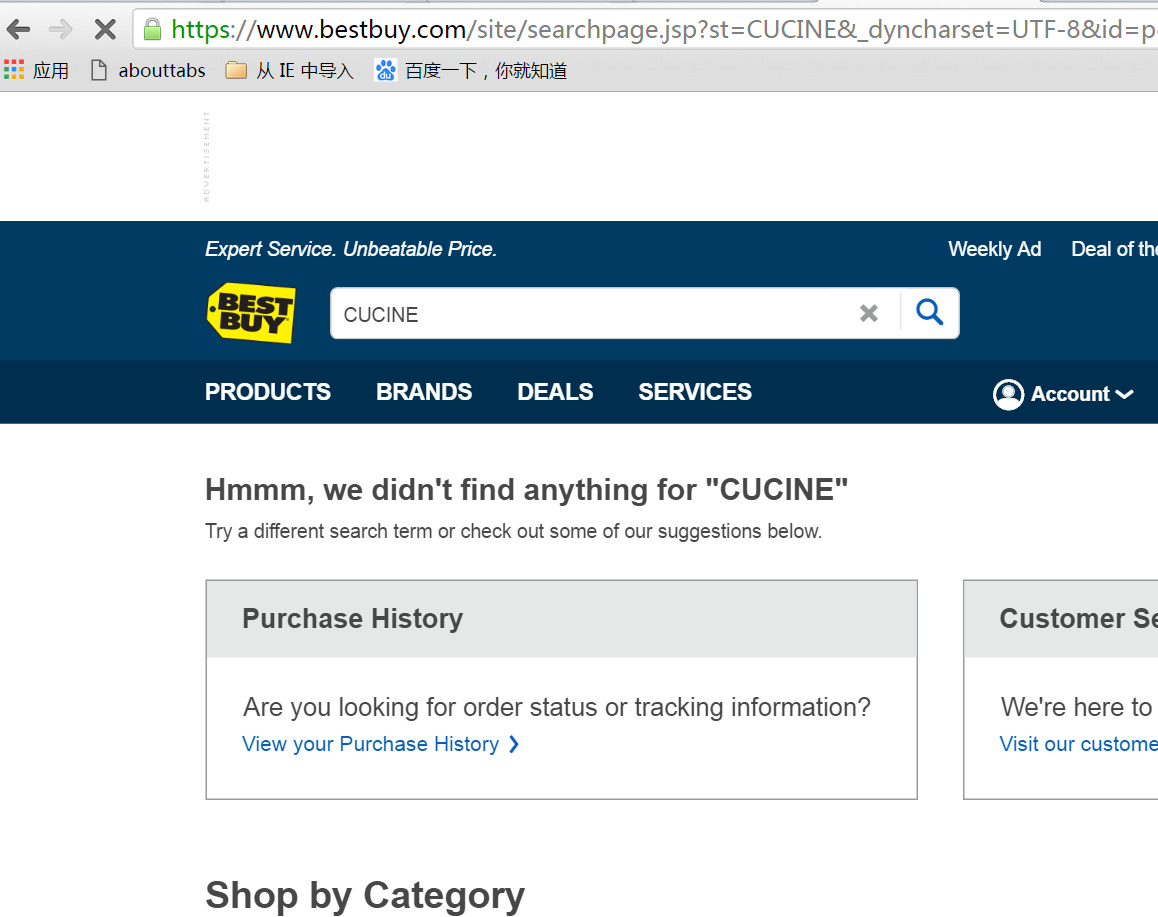Expand the Account dropdown chevron
This screenshot has width=1158, height=917.
[1125, 394]
